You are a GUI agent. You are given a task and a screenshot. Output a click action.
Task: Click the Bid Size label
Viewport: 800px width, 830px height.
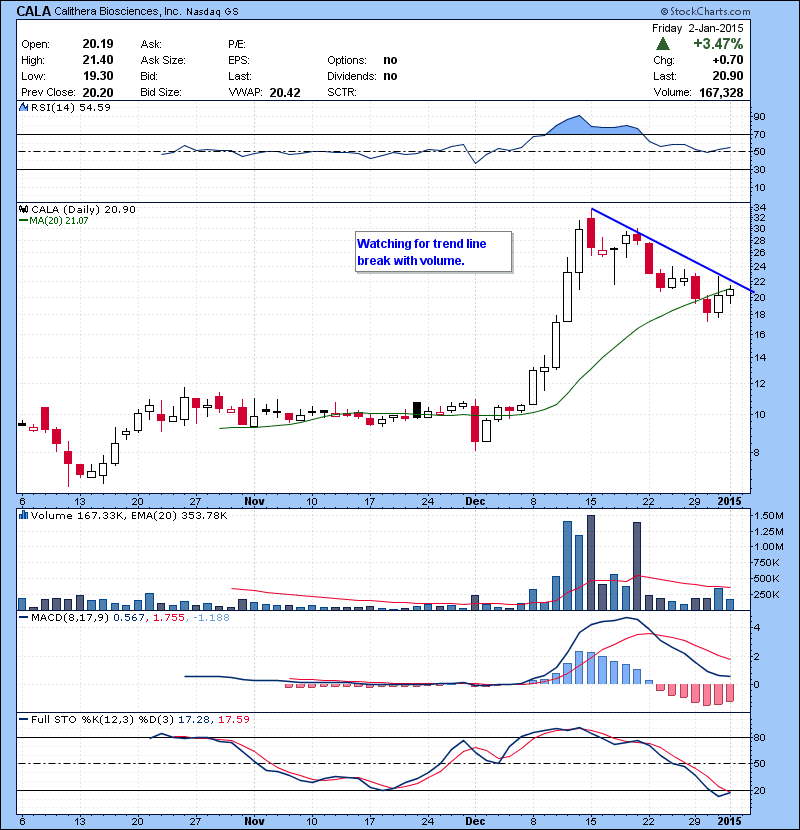(x=161, y=92)
